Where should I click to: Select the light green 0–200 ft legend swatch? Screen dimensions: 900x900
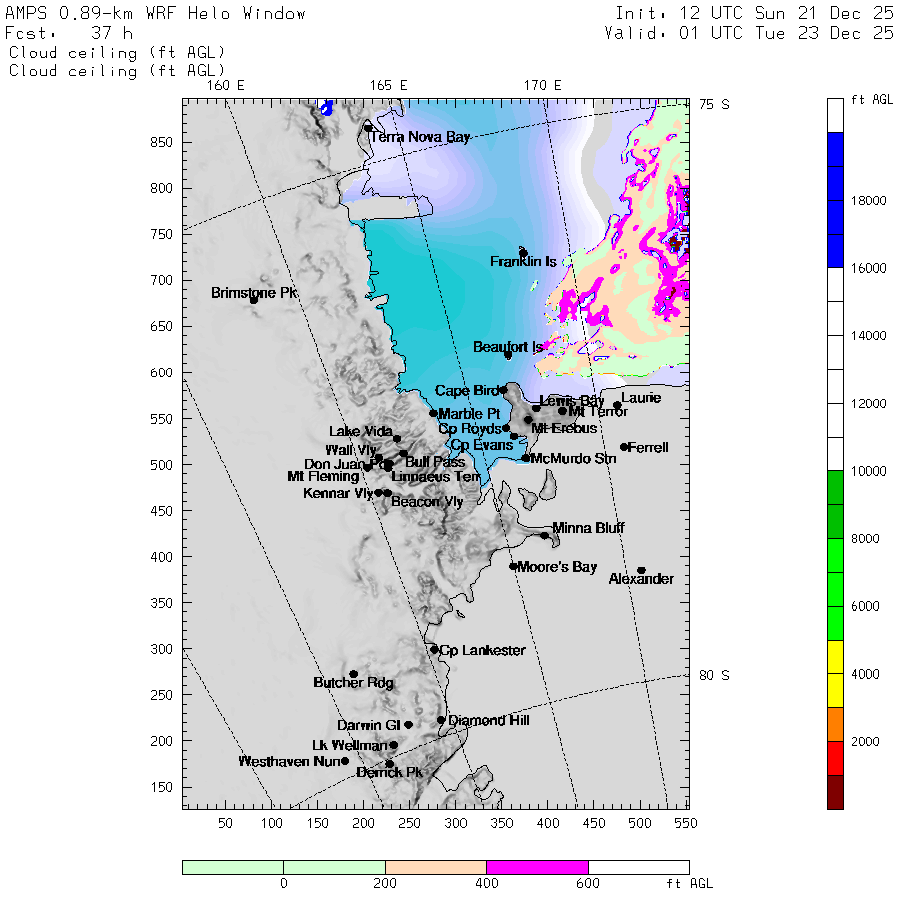[x=334, y=867]
